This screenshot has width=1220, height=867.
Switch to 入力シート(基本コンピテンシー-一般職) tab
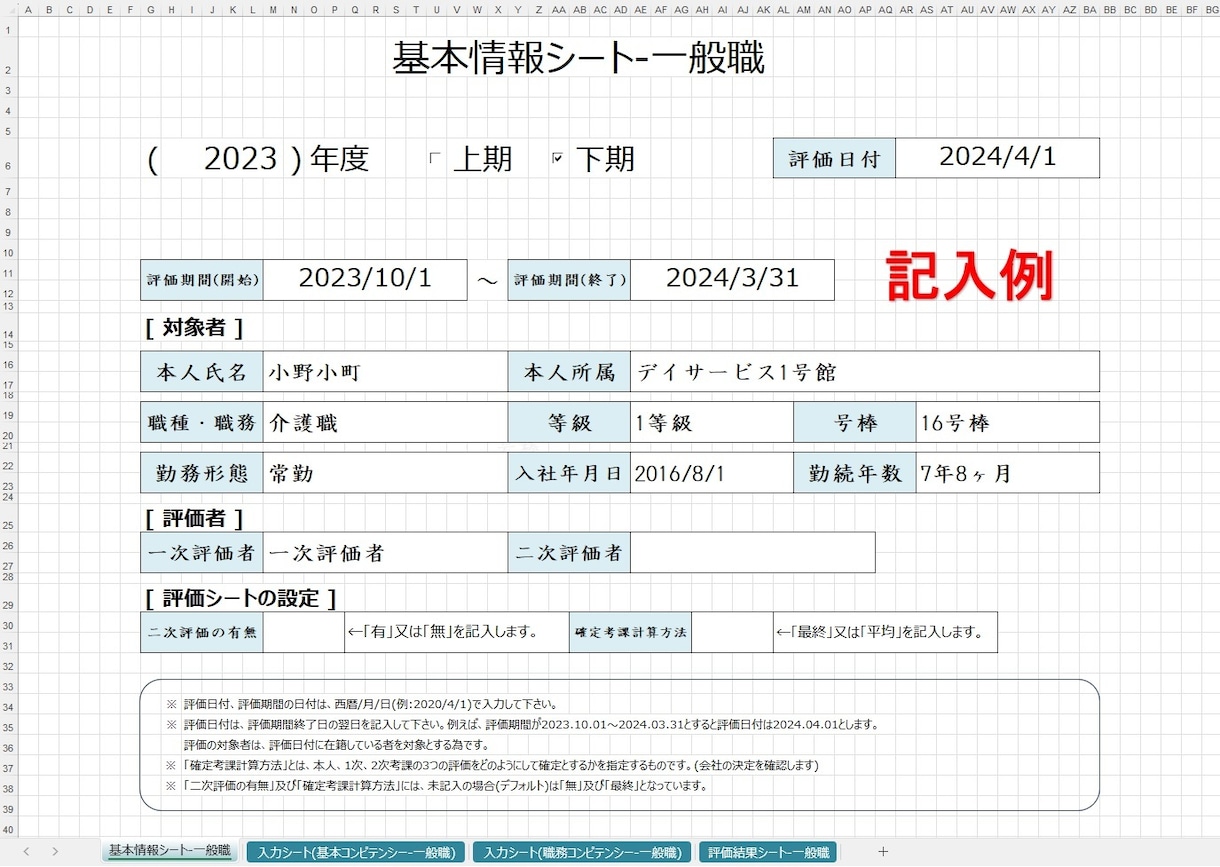point(357,852)
